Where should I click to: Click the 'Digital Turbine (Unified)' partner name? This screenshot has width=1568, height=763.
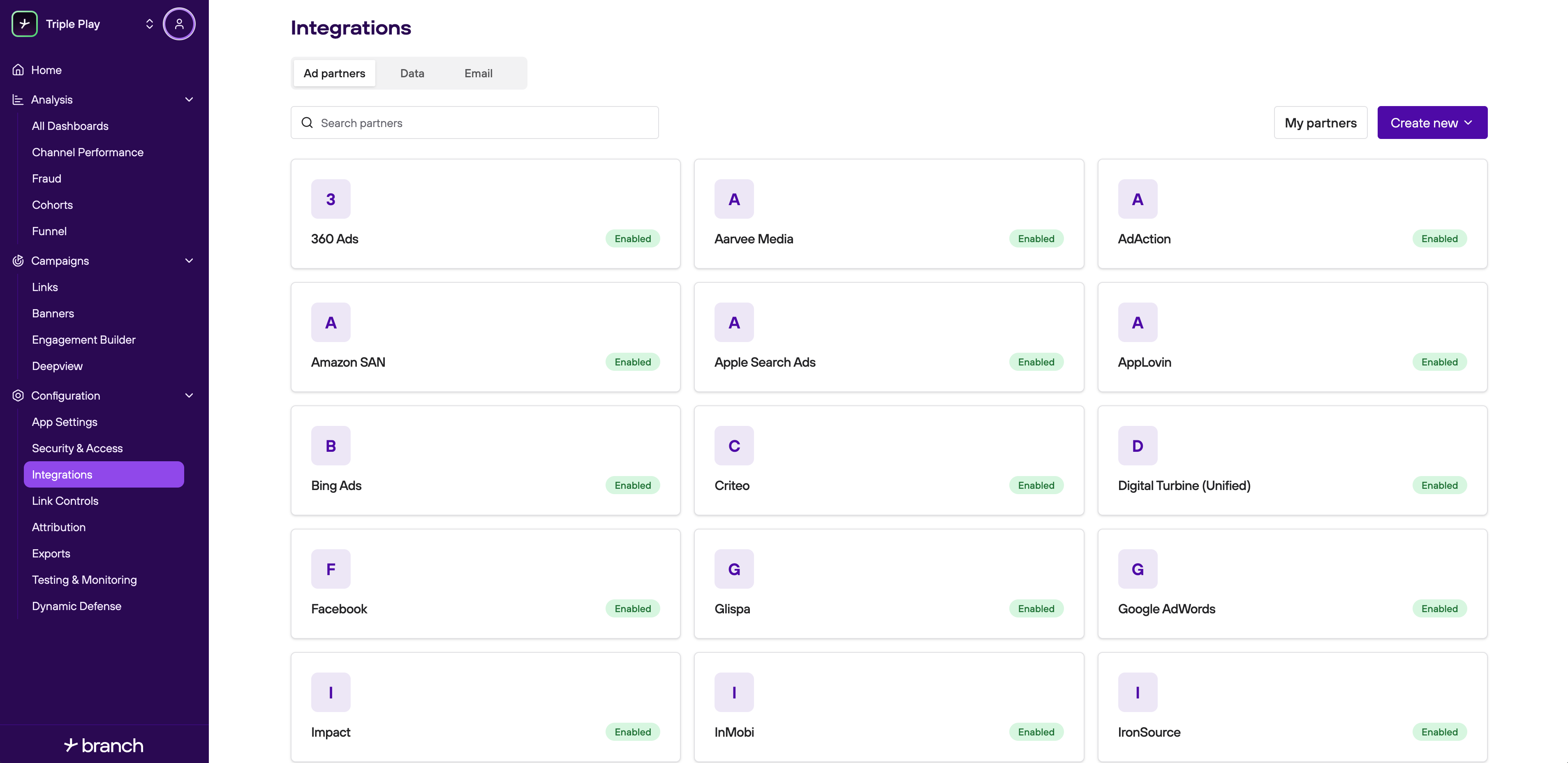pyautogui.click(x=1184, y=486)
